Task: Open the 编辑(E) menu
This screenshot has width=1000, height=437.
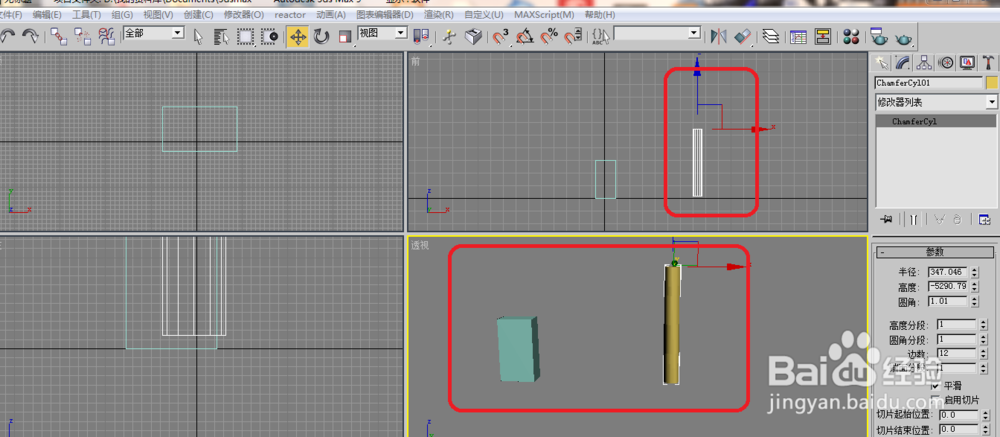Action: click(47, 15)
